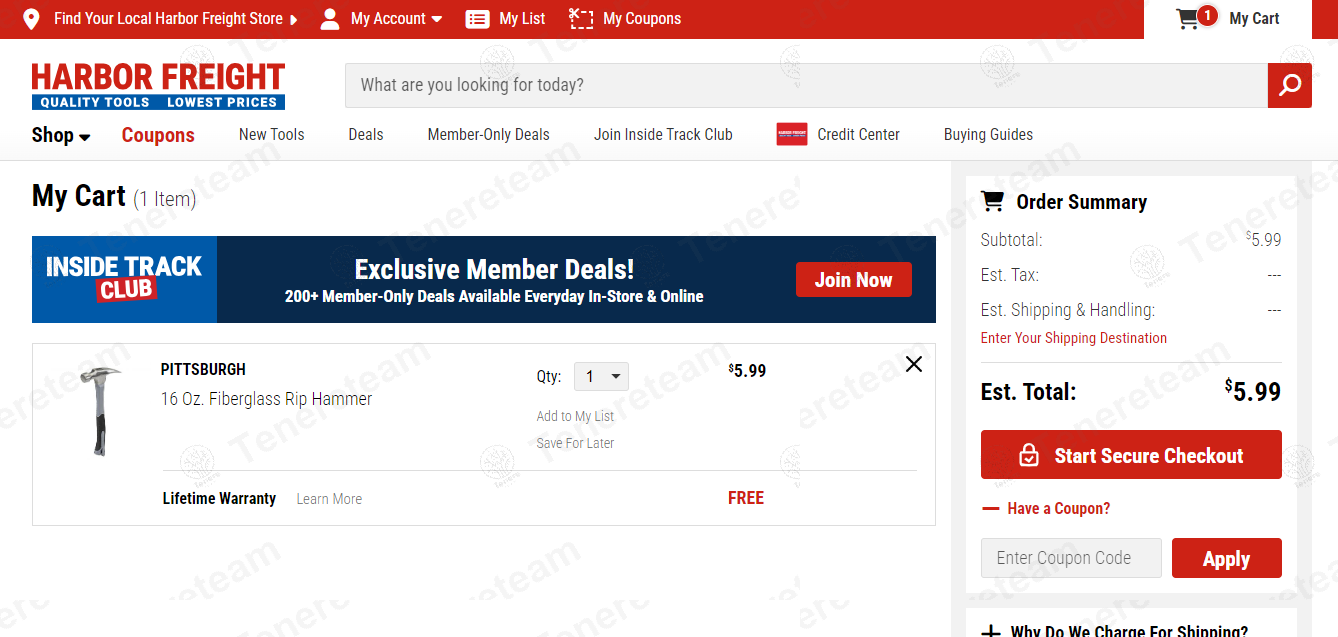The height and width of the screenshot is (637, 1338).
Task: Click the My Account person icon
Action: coord(330,19)
